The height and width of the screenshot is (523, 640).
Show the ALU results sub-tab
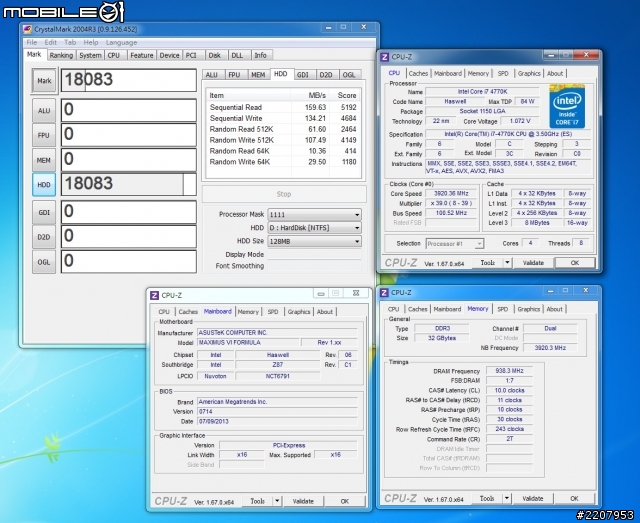211,75
